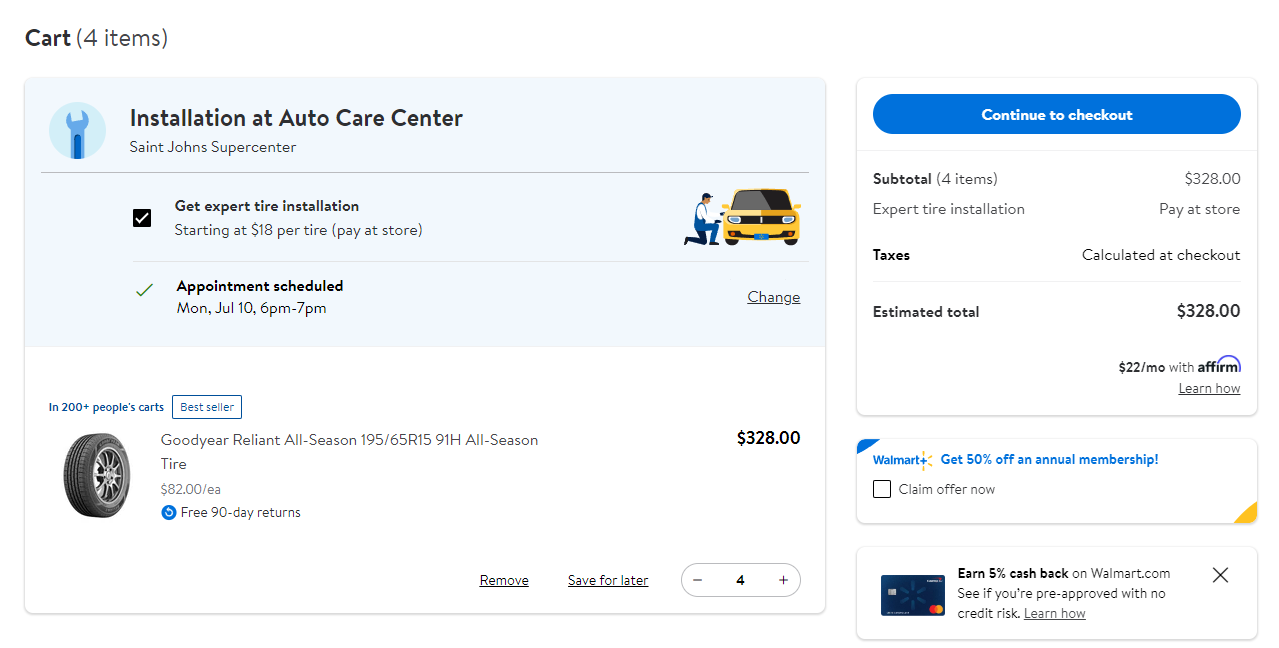The height and width of the screenshot is (648, 1279).
Task: Dismiss the cash back banner
Action: [x=1220, y=575]
